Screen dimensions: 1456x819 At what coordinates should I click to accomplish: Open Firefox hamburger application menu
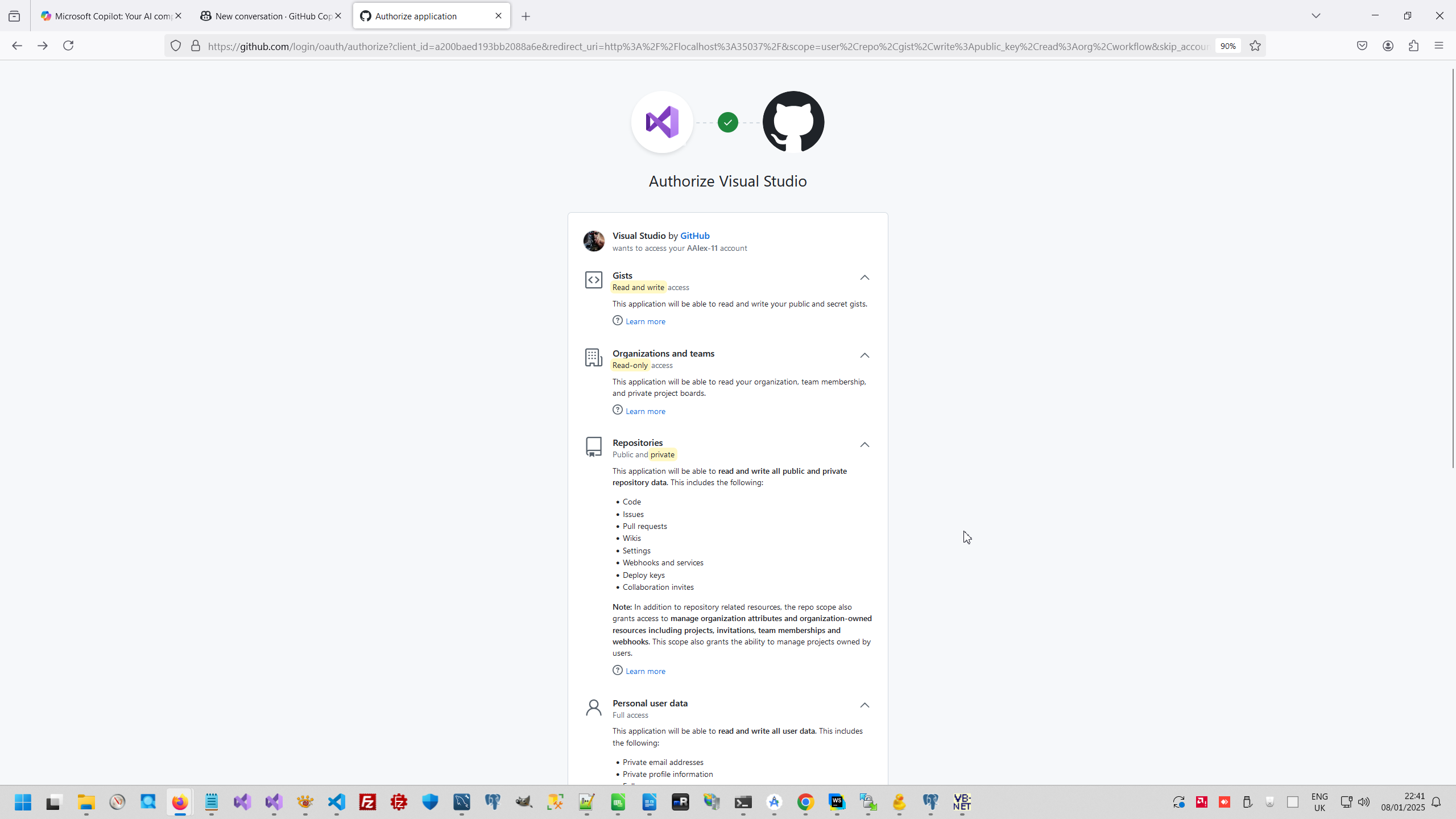[1439, 46]
